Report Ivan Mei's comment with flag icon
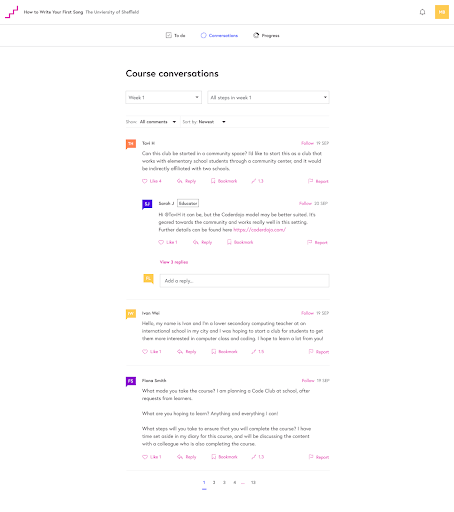This screenshot has width=454, height=512. (319, 352)
